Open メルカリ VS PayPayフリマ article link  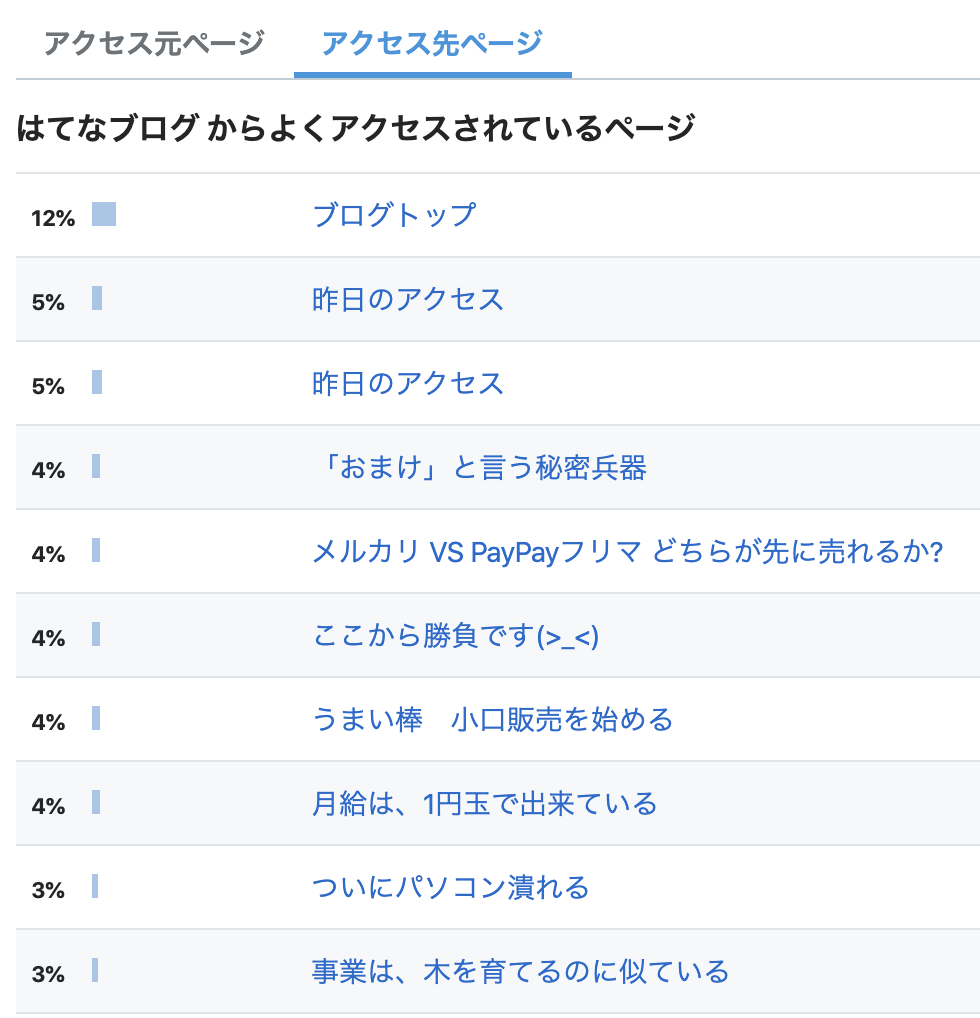click(627, 552)
